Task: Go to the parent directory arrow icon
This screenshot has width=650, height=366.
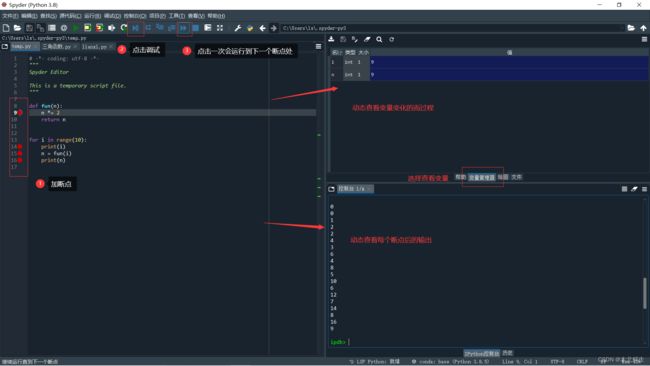Action: tap(643, 28)
